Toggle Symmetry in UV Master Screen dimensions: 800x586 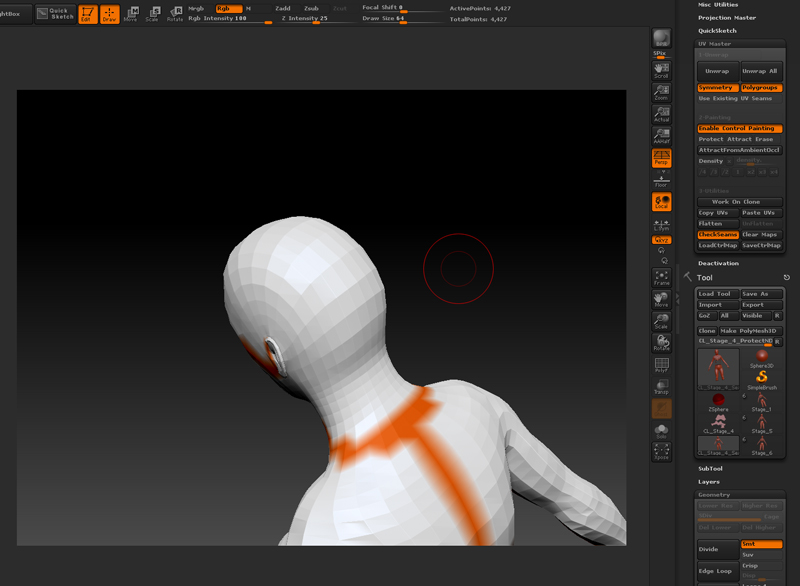pos(718,88)
